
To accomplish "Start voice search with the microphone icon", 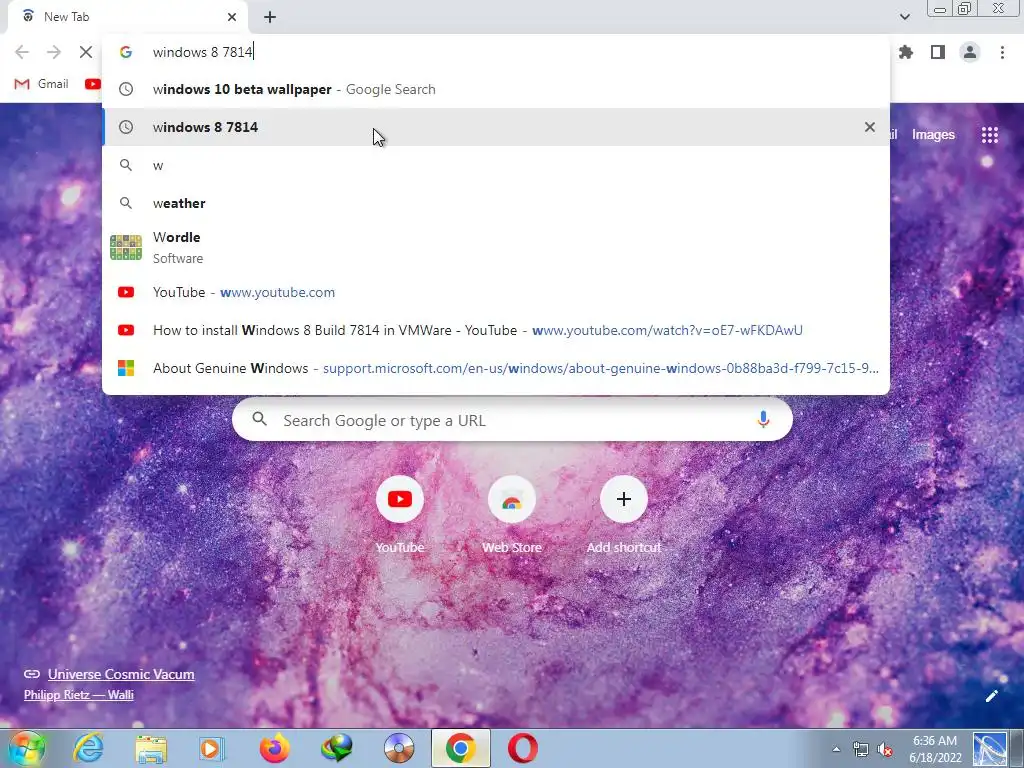I will click(763, 420).
